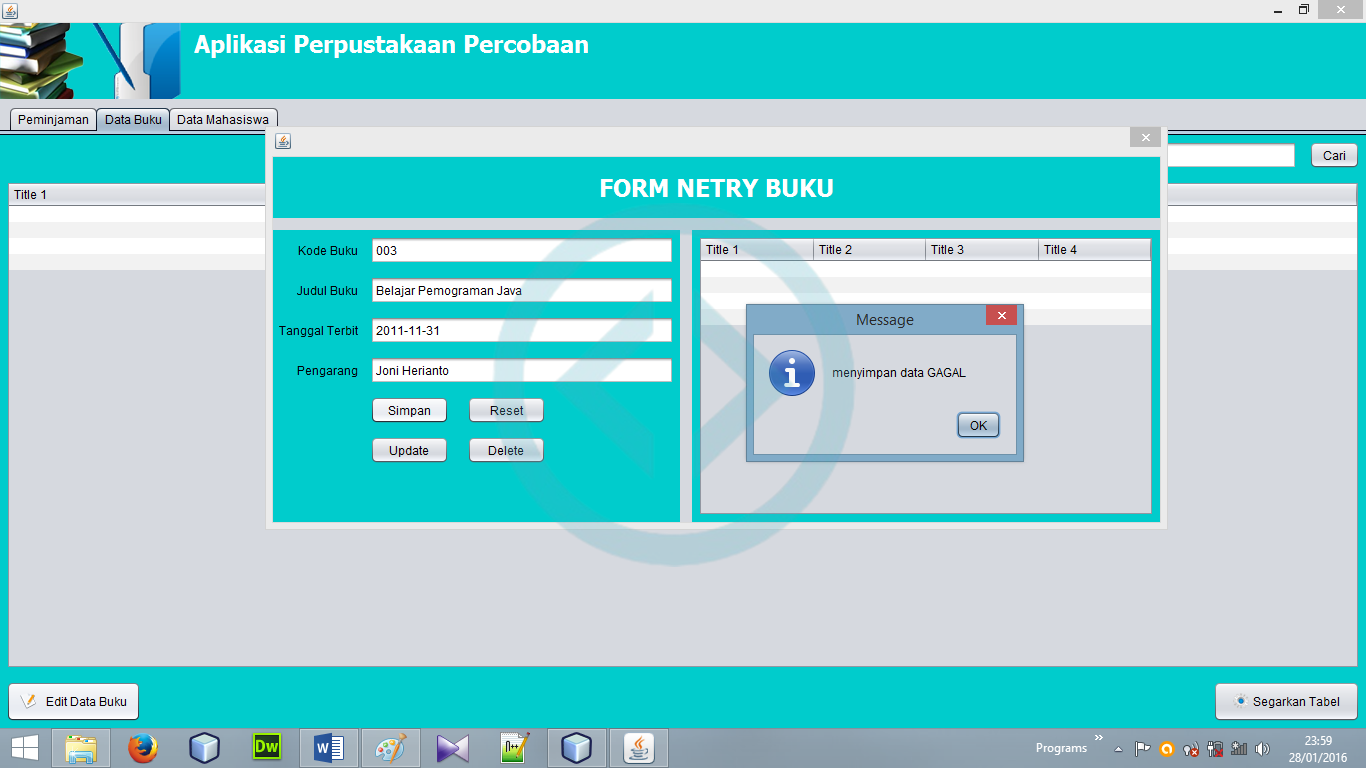The width and height of the screenshot is (1366, 768).
Task: Click the Delete button in the form
Action: click(506, 451)
